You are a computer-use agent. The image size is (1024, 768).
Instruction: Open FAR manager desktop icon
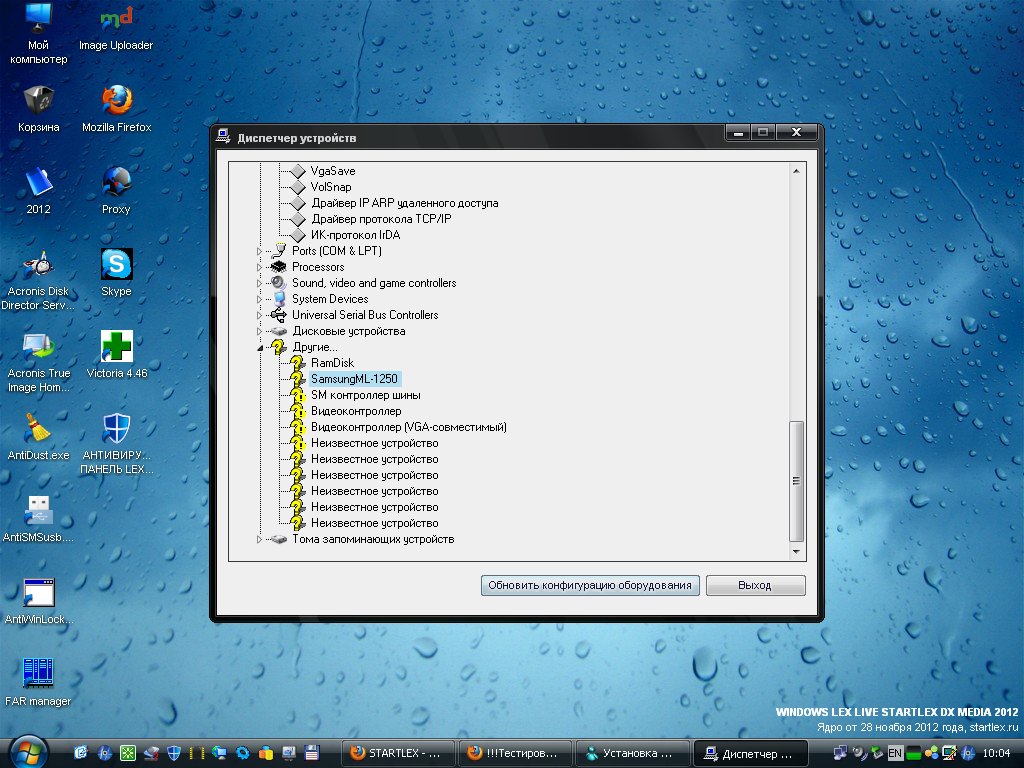click(x=38, y=673)
